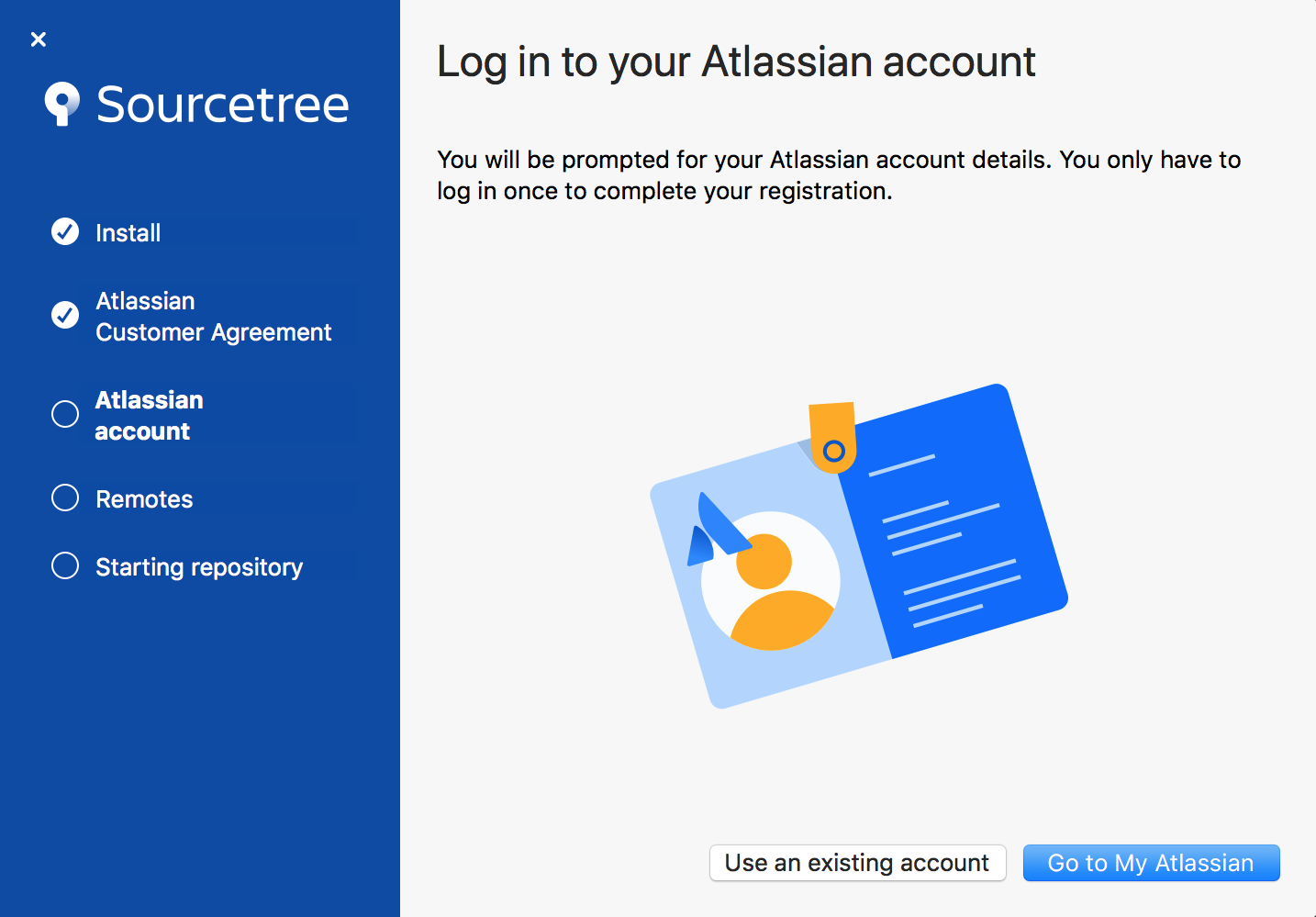The image size is (1316, 917).
Task: Click the Customer Agreement checkmark icon
Action: 65,316
